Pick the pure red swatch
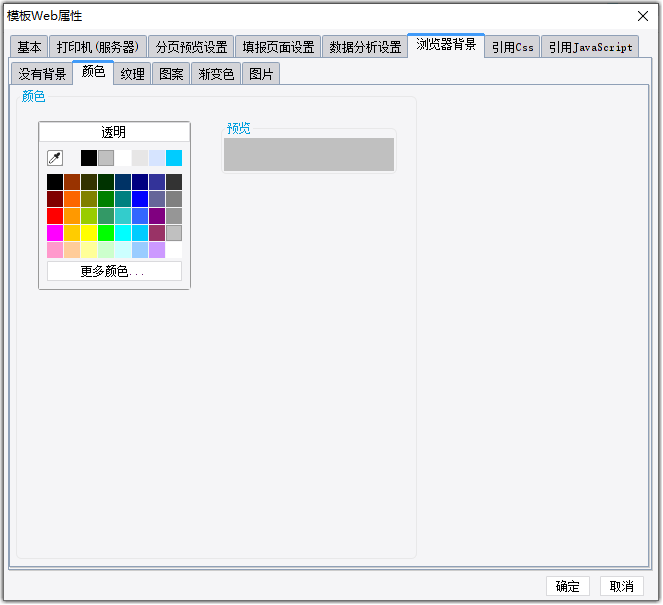The width and height of the screenshot is (663, 605). (55, 216)
